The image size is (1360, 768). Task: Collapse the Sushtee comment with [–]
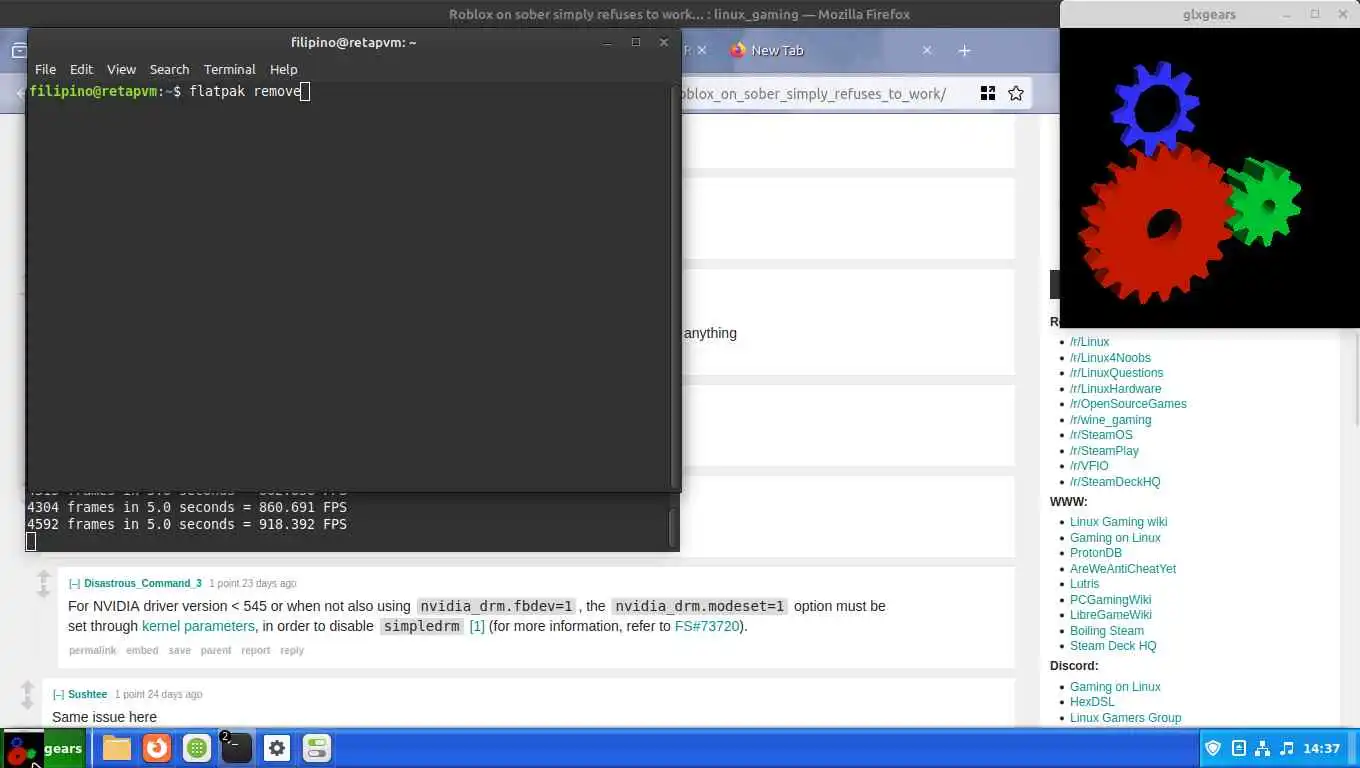(58, 694)
